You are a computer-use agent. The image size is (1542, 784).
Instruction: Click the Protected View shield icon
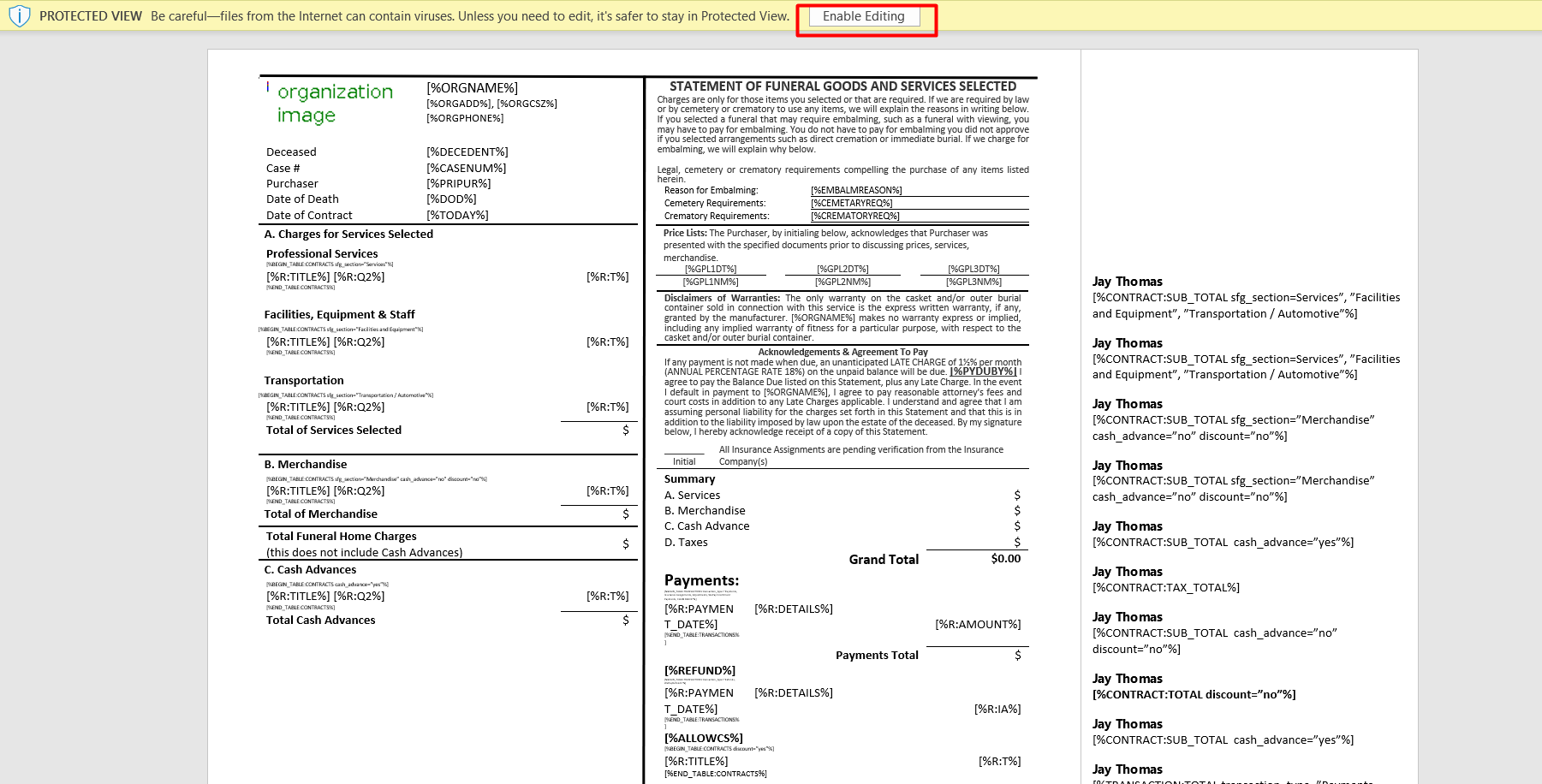click(19, 15)
